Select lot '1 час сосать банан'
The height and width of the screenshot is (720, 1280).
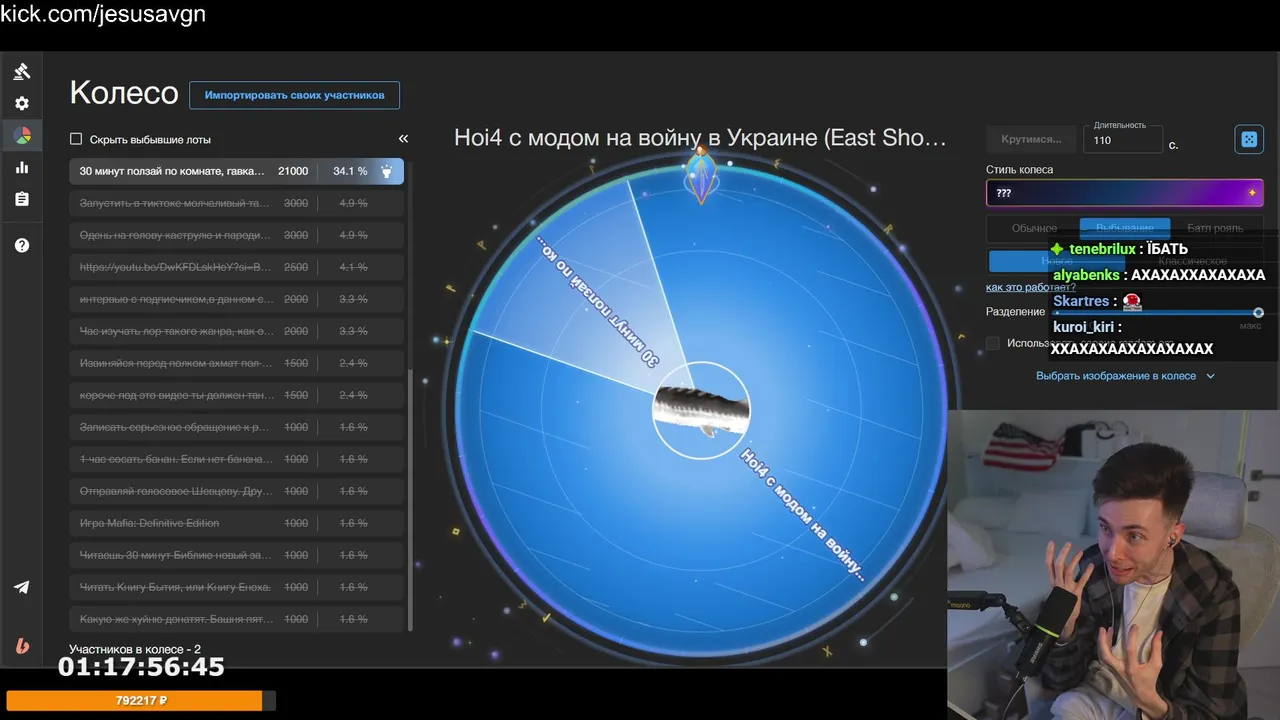[237, 459]
